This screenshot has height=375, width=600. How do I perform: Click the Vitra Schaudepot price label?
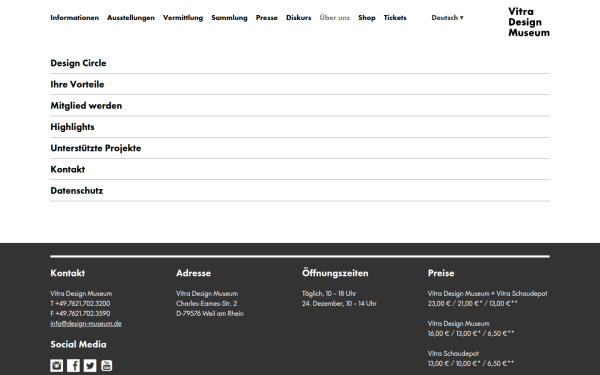(453, 353)
